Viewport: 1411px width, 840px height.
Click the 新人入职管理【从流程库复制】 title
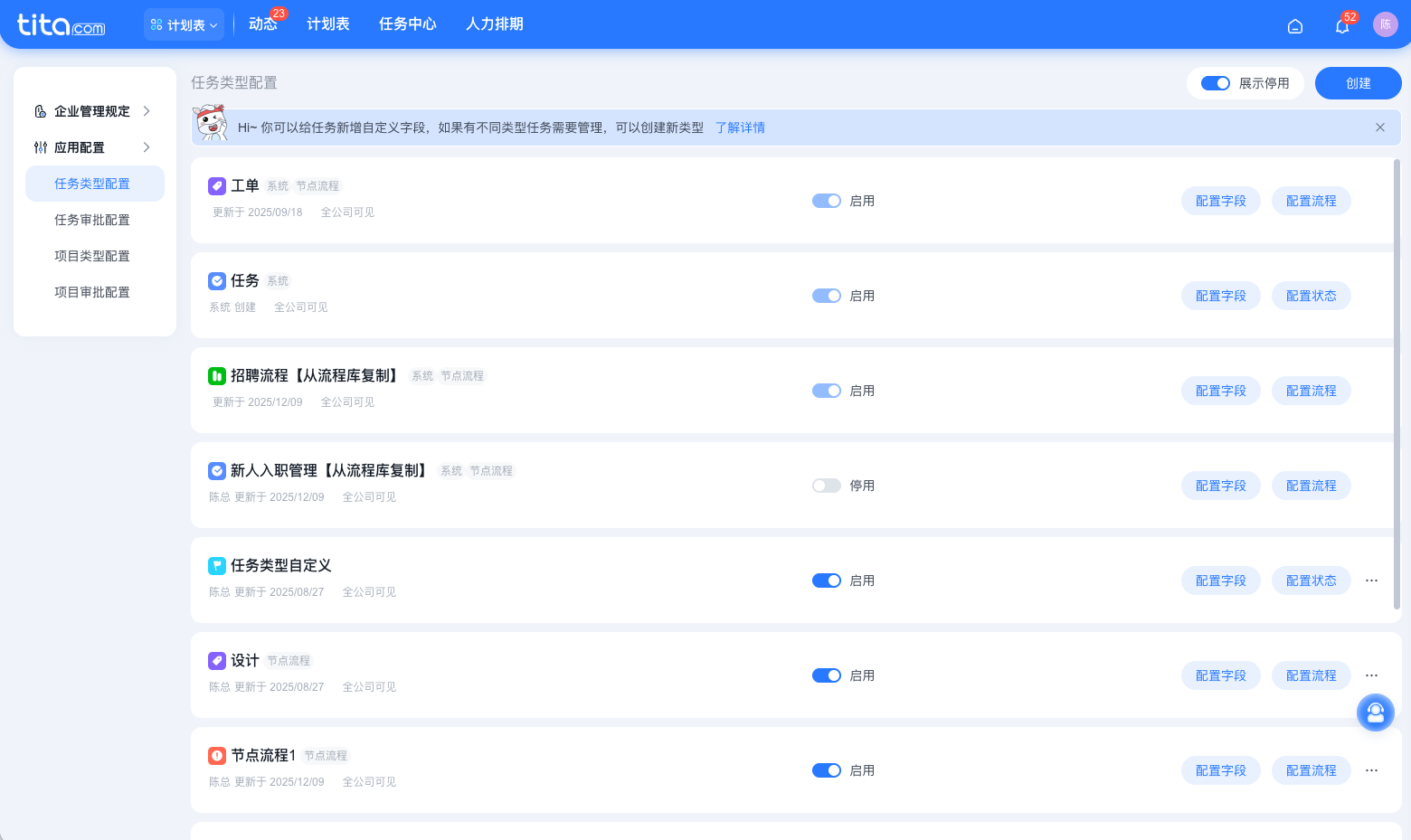tap(330, 470)
